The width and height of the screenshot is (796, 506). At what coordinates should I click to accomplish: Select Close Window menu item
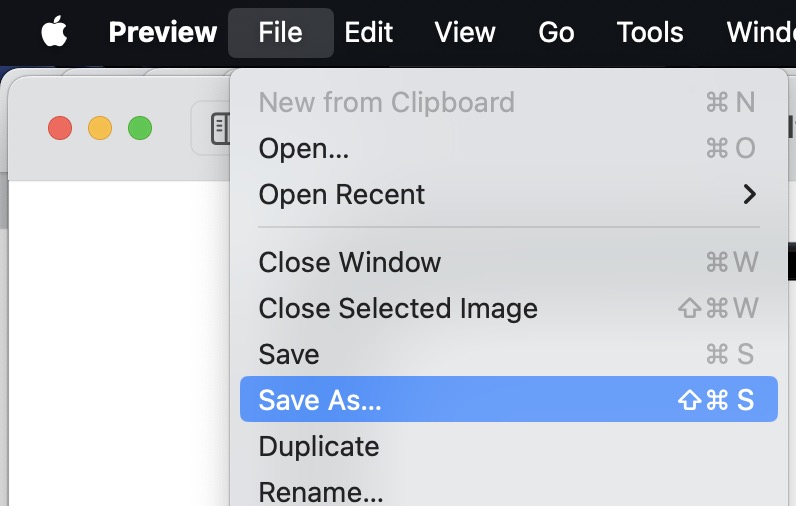tap(349, 262)
